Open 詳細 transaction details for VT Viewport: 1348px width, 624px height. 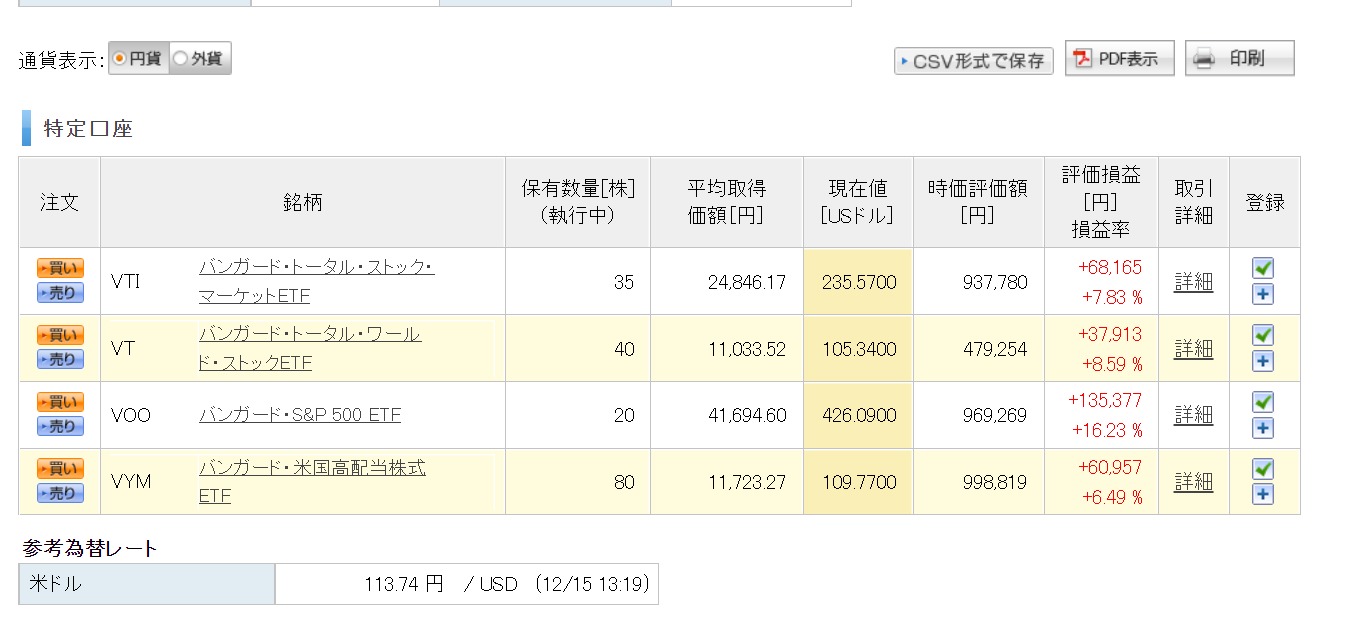click(x=1194, y=349)
